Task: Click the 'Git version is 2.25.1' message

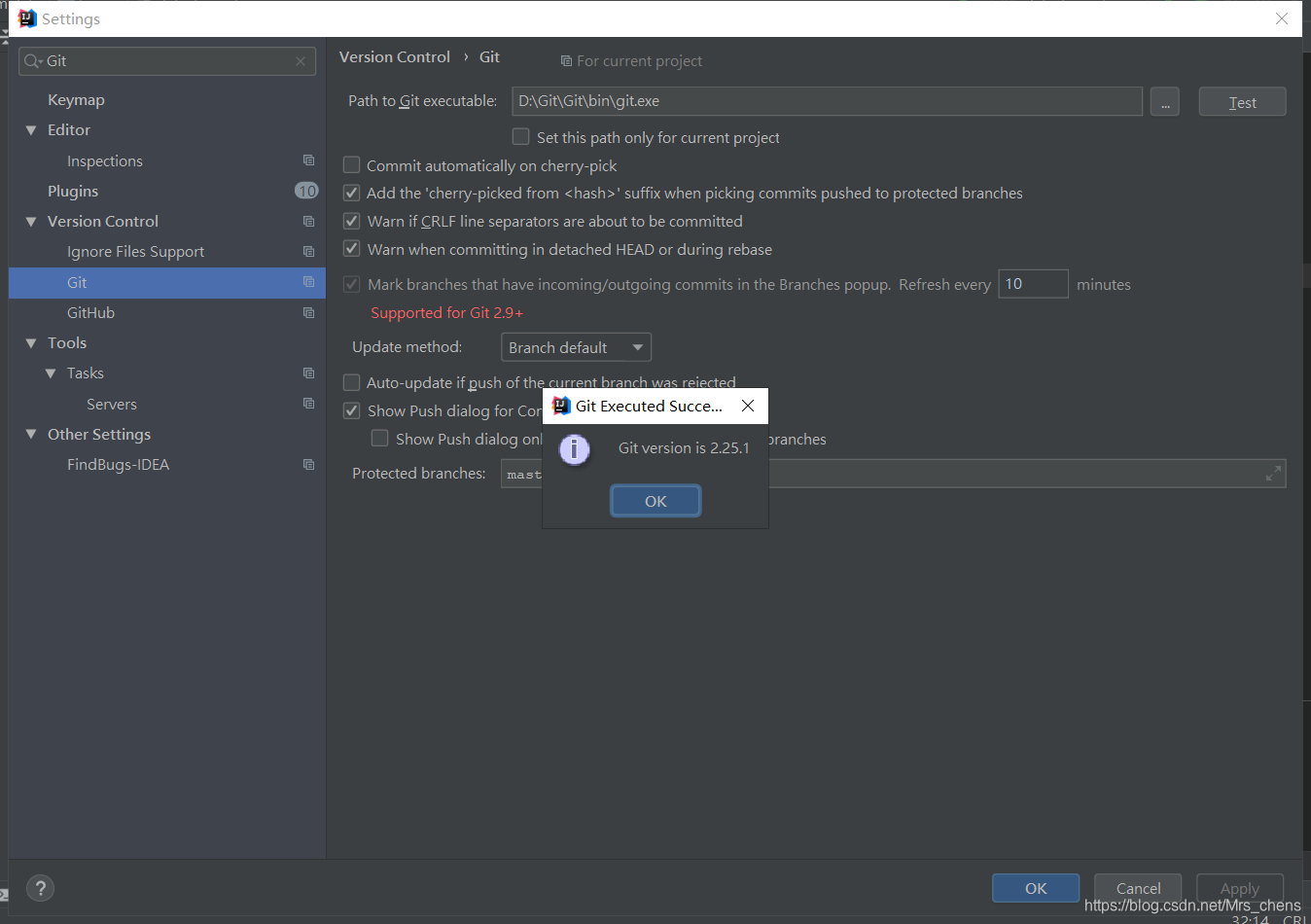Action: tap(684, 447)
